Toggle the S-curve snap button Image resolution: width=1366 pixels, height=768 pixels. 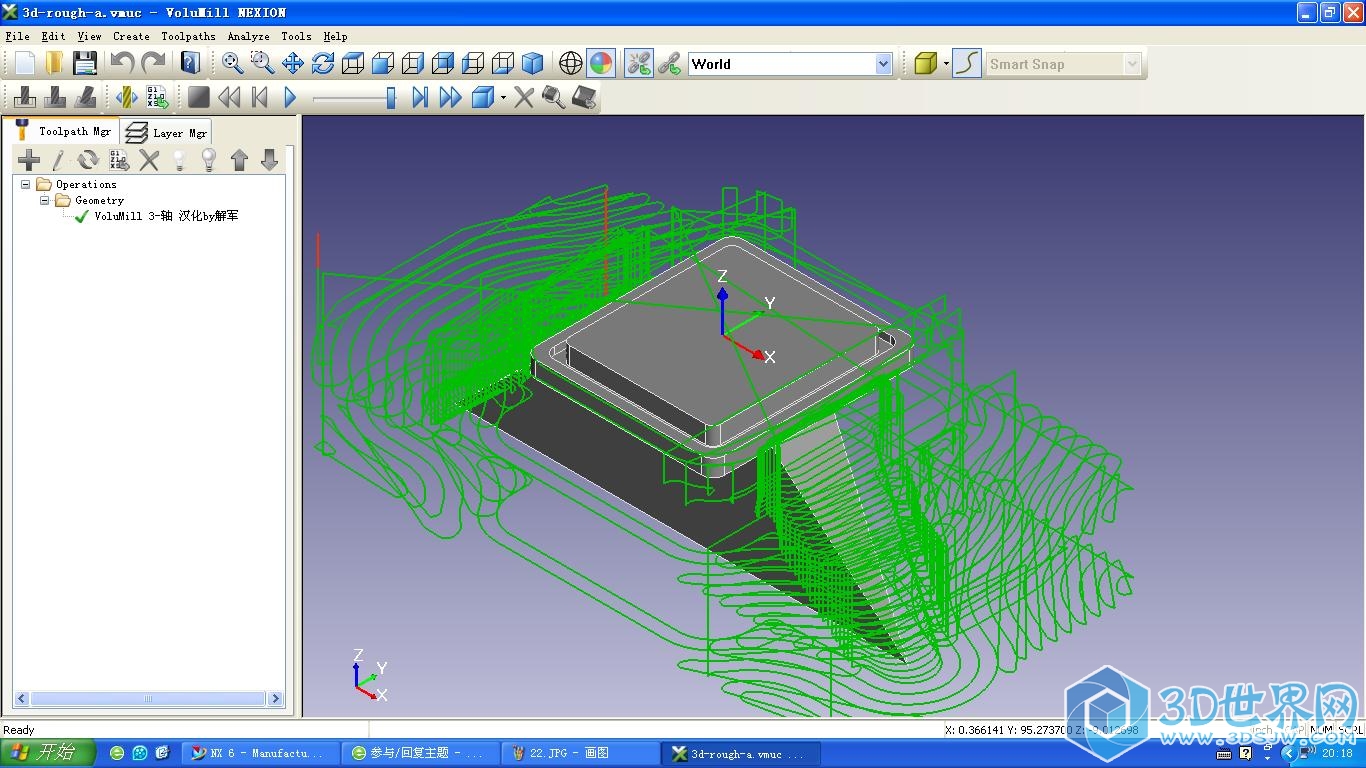pos(966,63)
